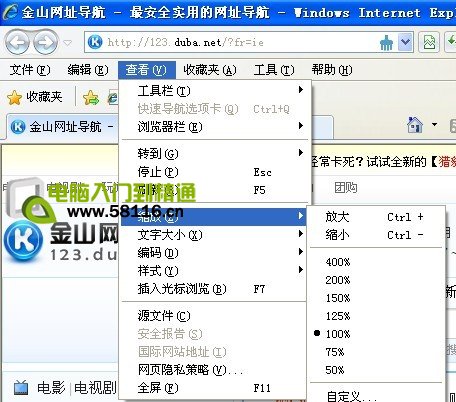Open the recent pages dropdown beside Forward
The height and width of the screenshot is (402, 456).
68,43
